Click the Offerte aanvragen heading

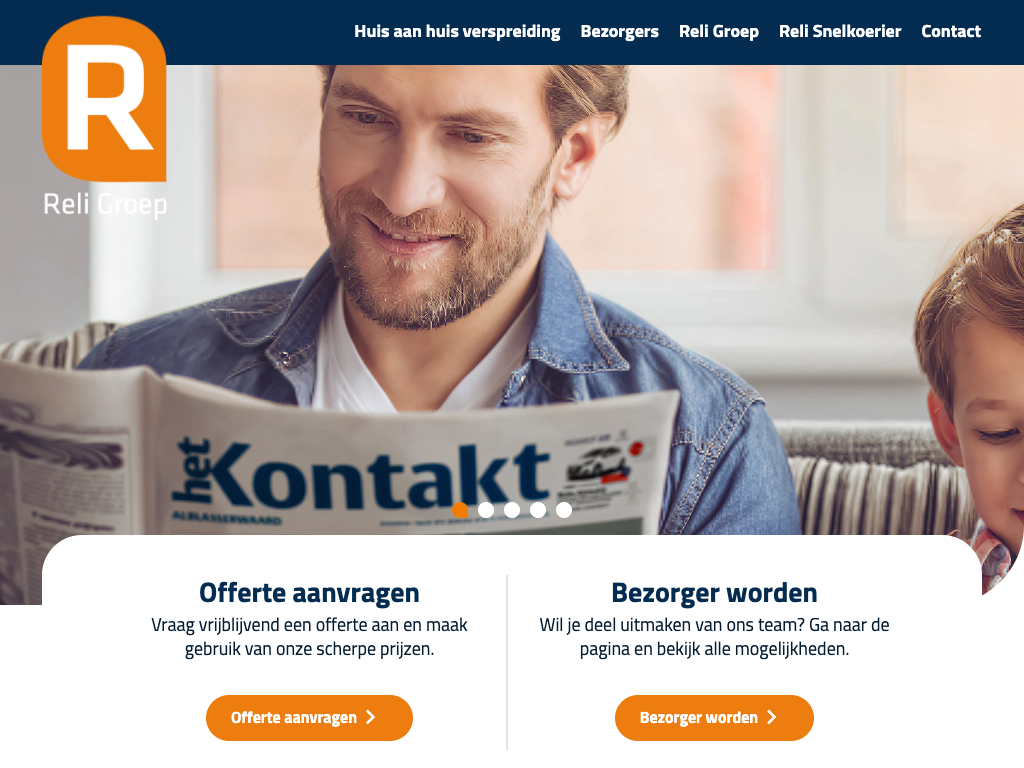(x=310, y=593)
